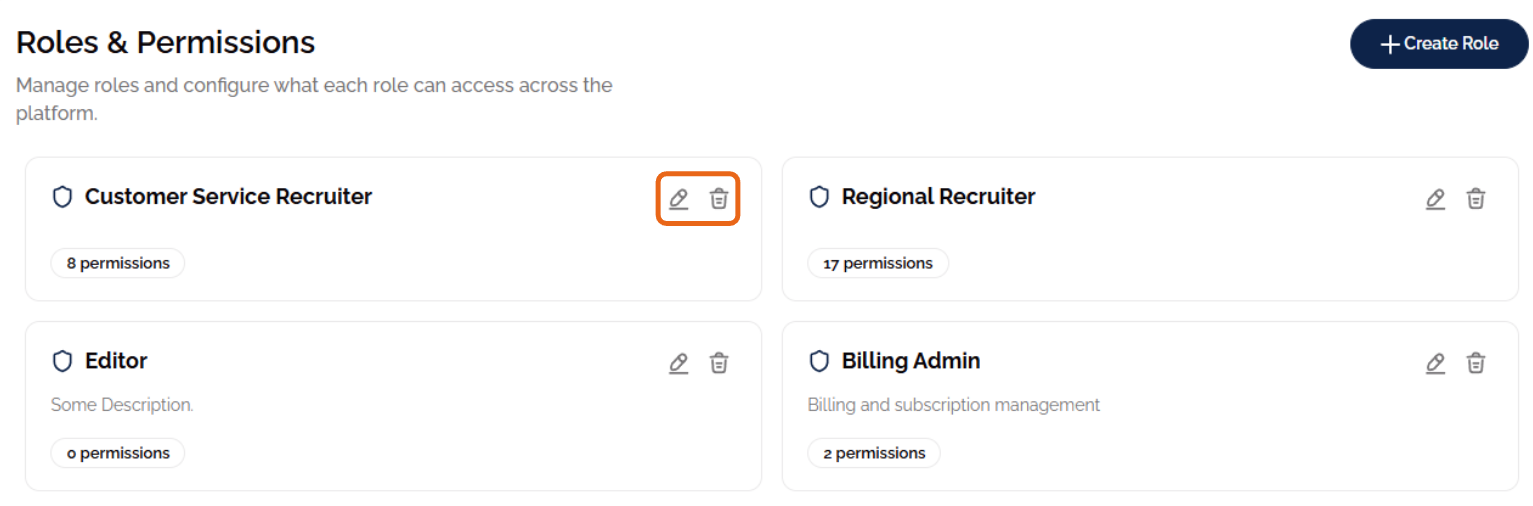Select the Customer Service Recruiter title

[228, 197]
